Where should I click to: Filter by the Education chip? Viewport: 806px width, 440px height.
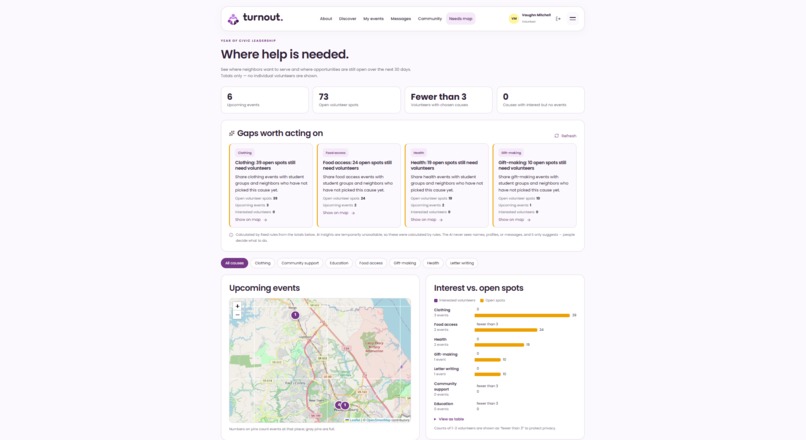pos(339,263)
